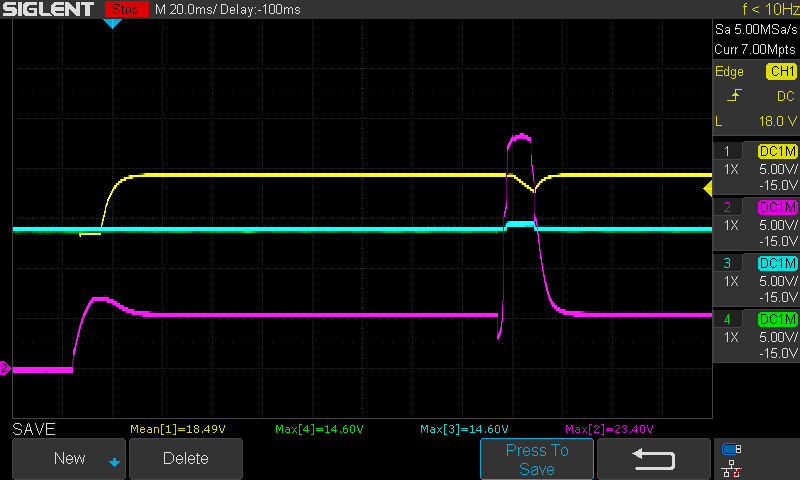This screenshot has height=480, width=800.
Task: Open the New dropdown arrow
Action: click(x=114, y=462)
